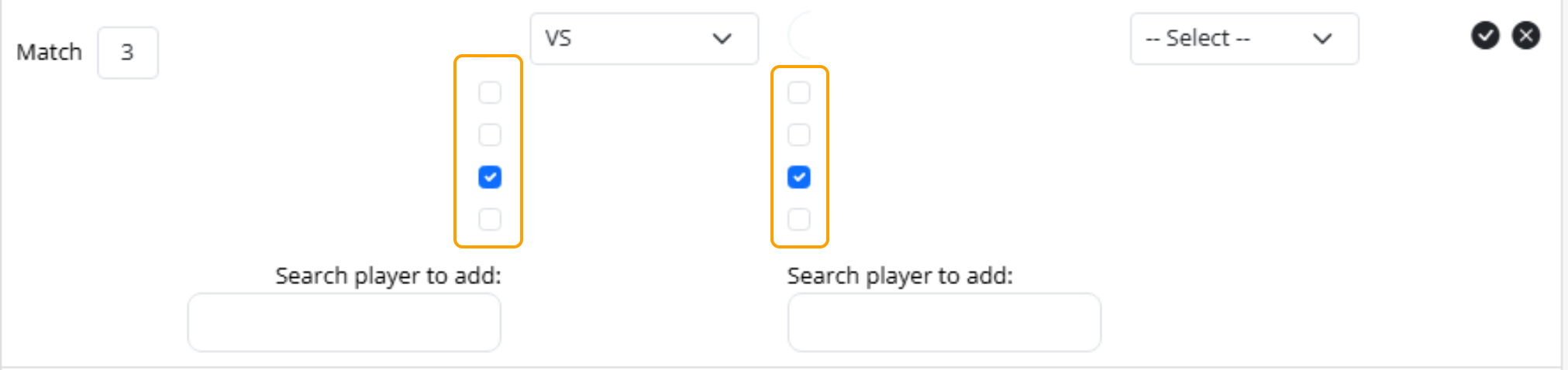
Task: Confirm the match with the checkmark icon
Action: 1485,36
